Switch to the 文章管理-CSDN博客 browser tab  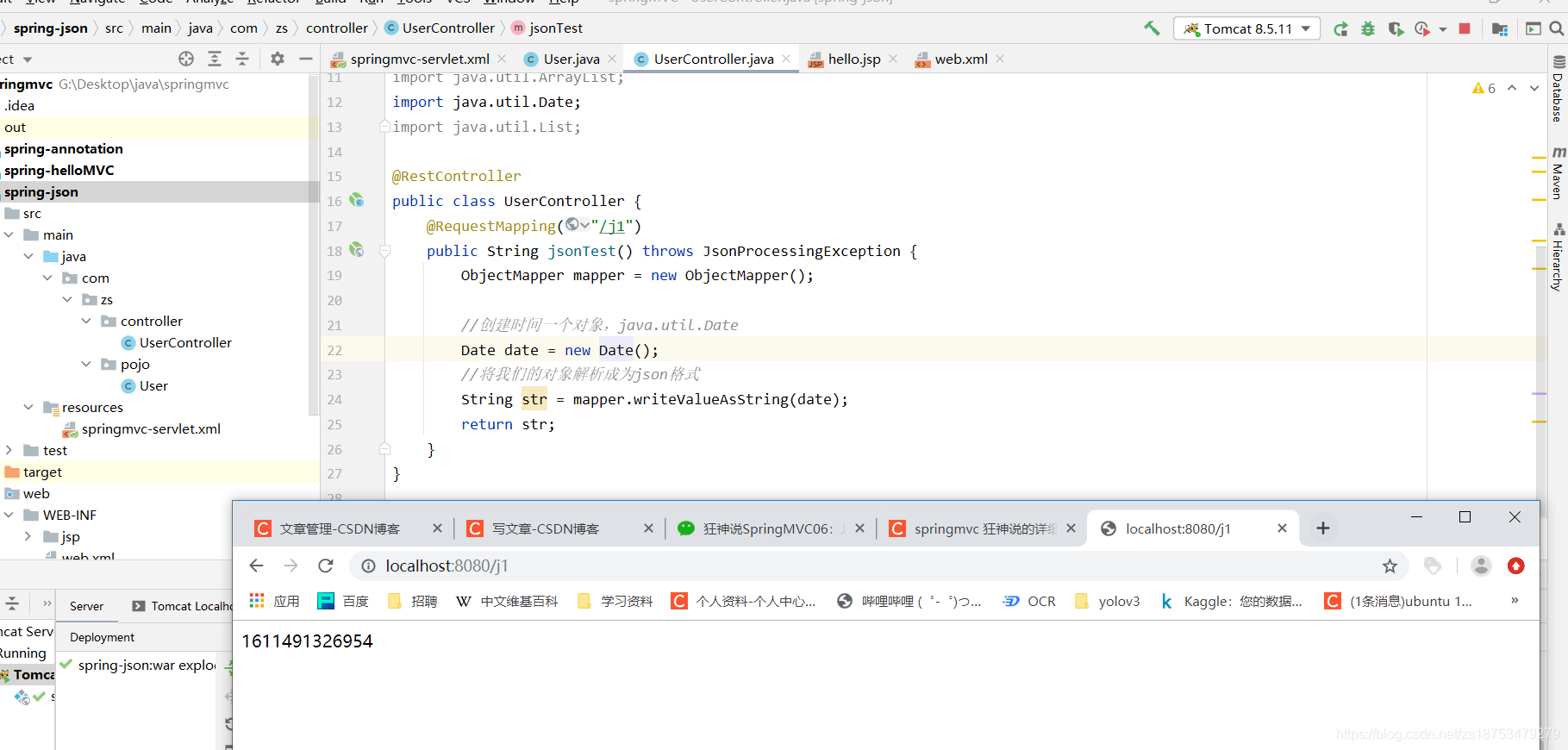[x=340, y=528]
